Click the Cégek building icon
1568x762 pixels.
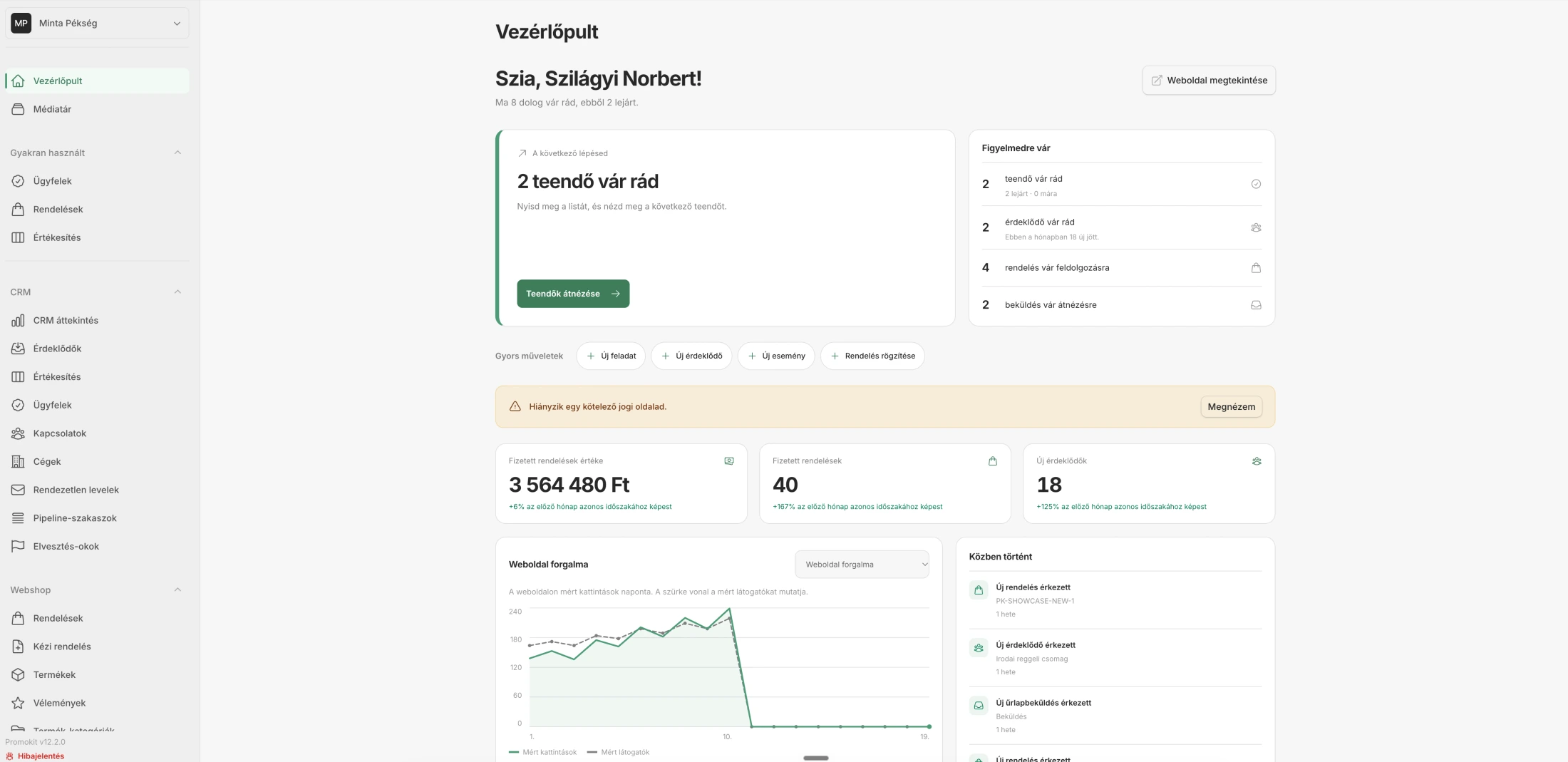pos(19,462)
